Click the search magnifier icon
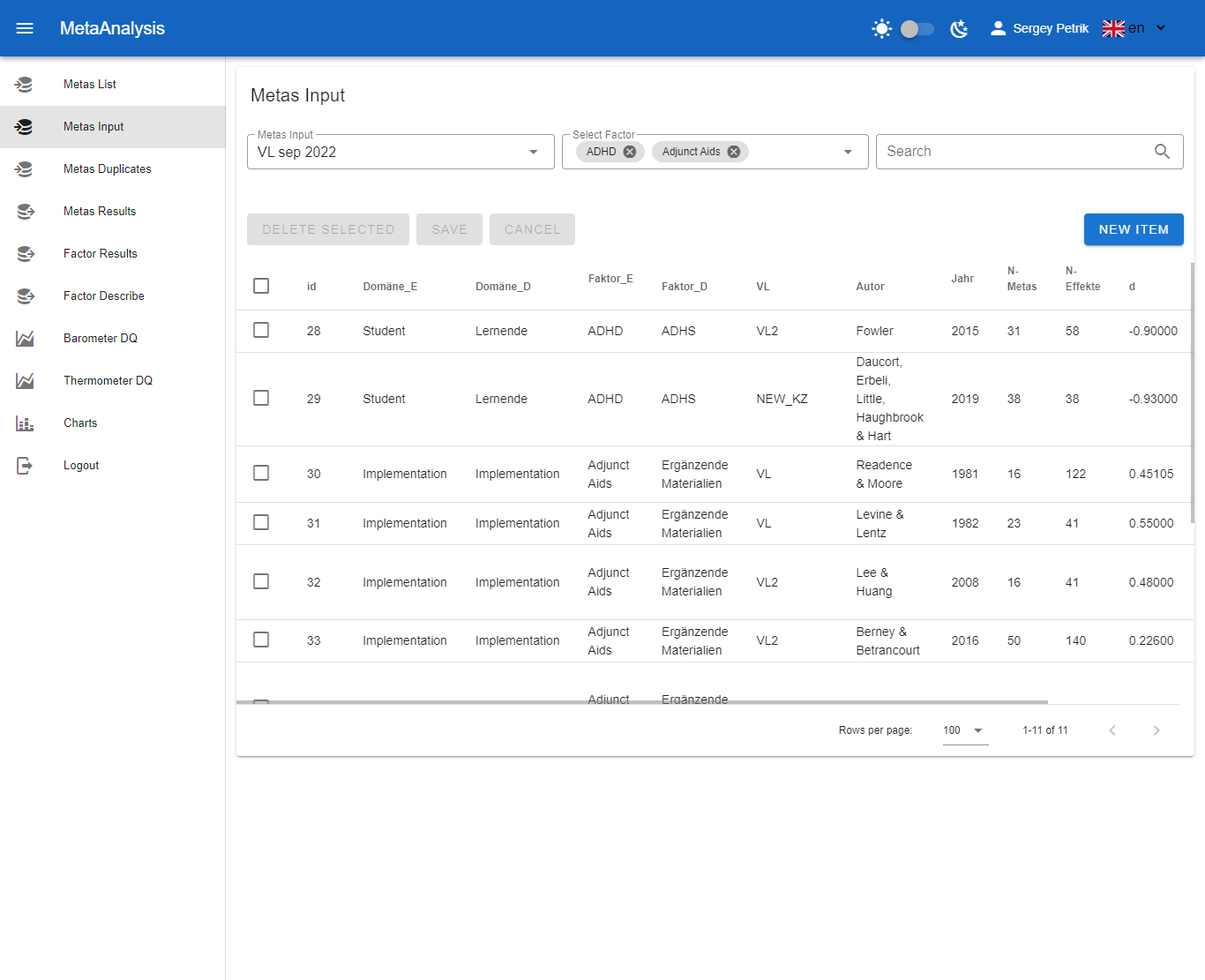The height and width of the screenshot is (980, 1205). [x=1162, y=152]
